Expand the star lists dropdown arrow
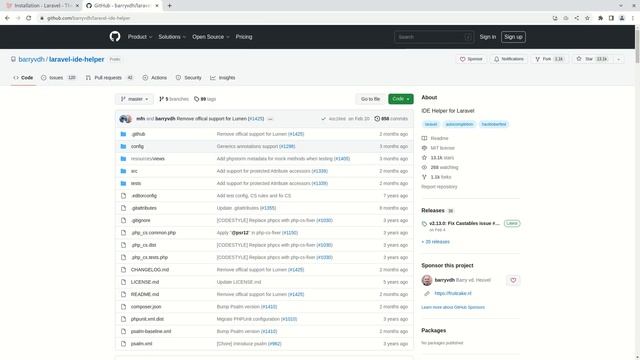 (x=618, y=59)
